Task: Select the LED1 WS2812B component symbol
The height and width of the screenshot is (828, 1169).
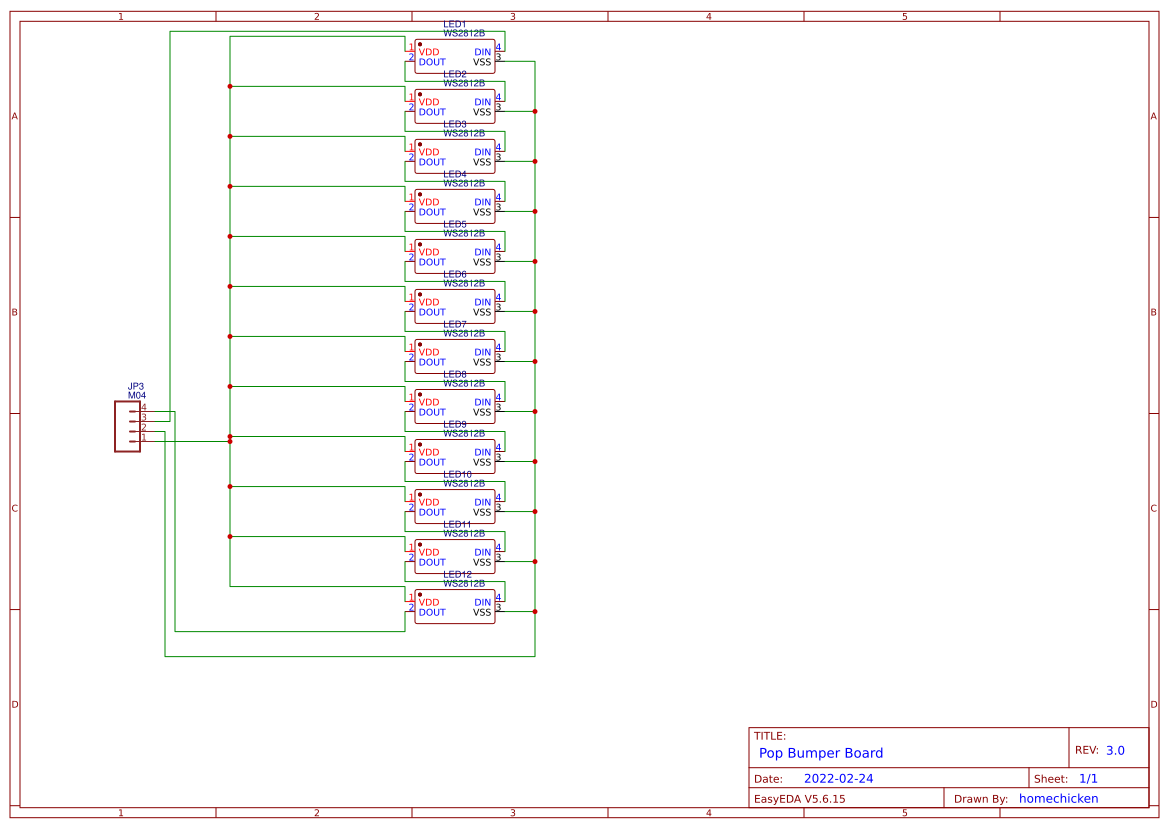Action: (x=455, y=57)
